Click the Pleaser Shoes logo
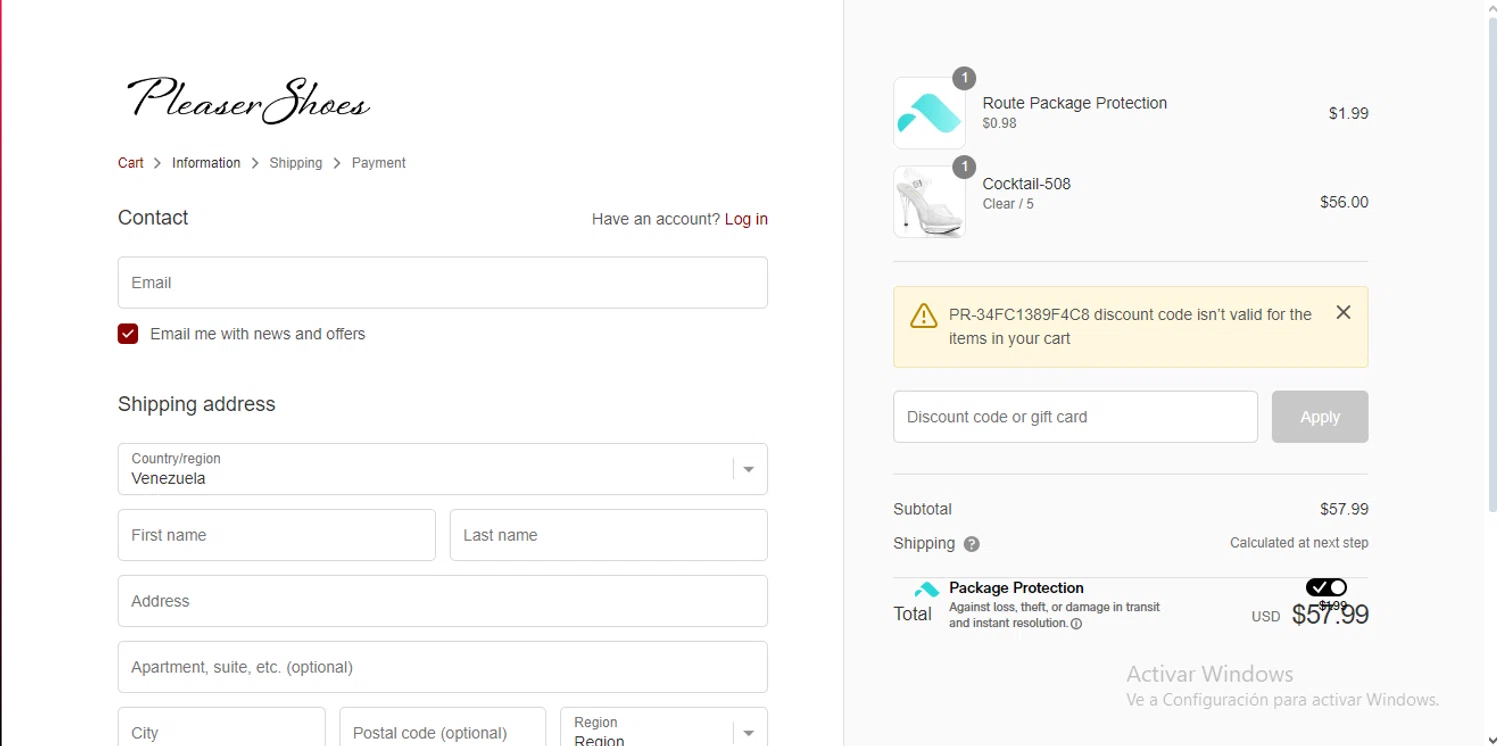Image resolution: width=1500 pixels, height=746 pixels. click(248, 100)
